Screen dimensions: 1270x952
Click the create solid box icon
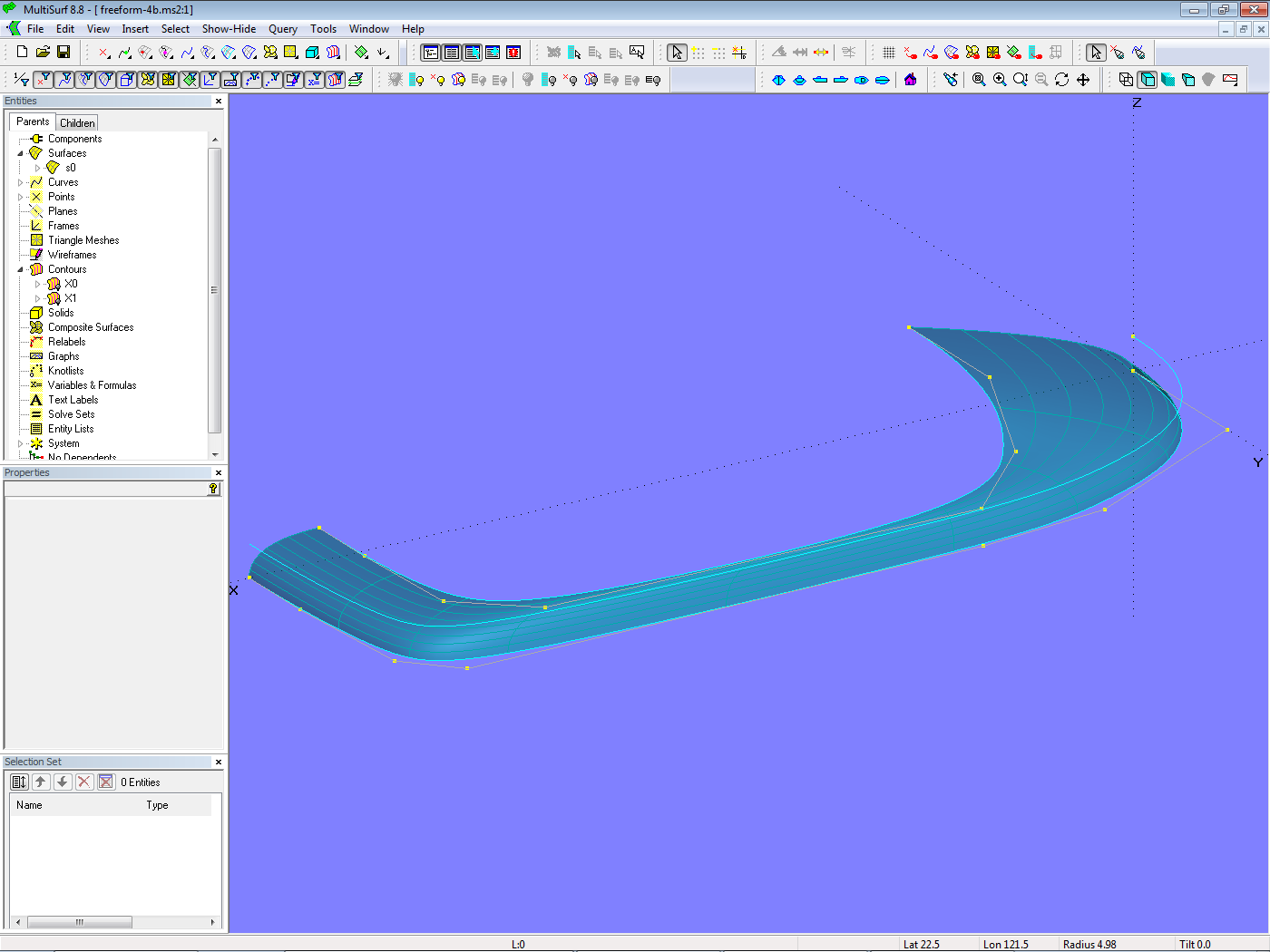tap(312, 53)
